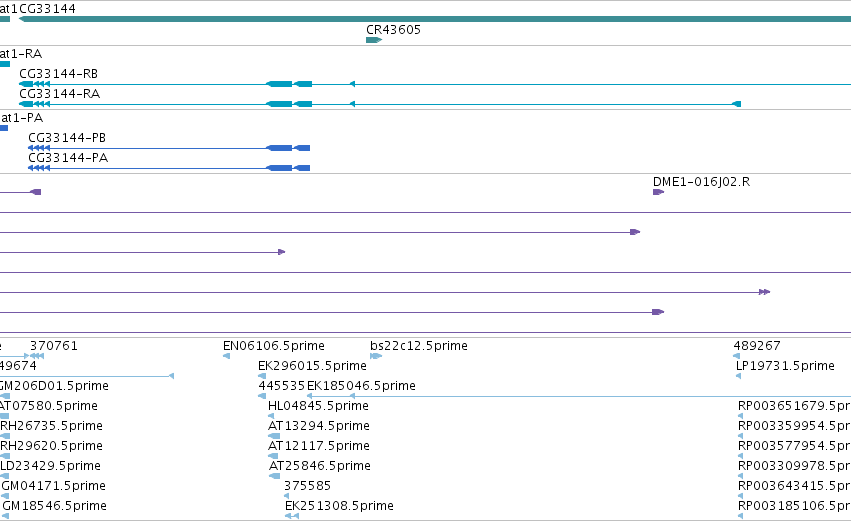Viewport: 851px width, 521px height.
Task: Open the 375585 feature label
Action: tap(308, 486)
